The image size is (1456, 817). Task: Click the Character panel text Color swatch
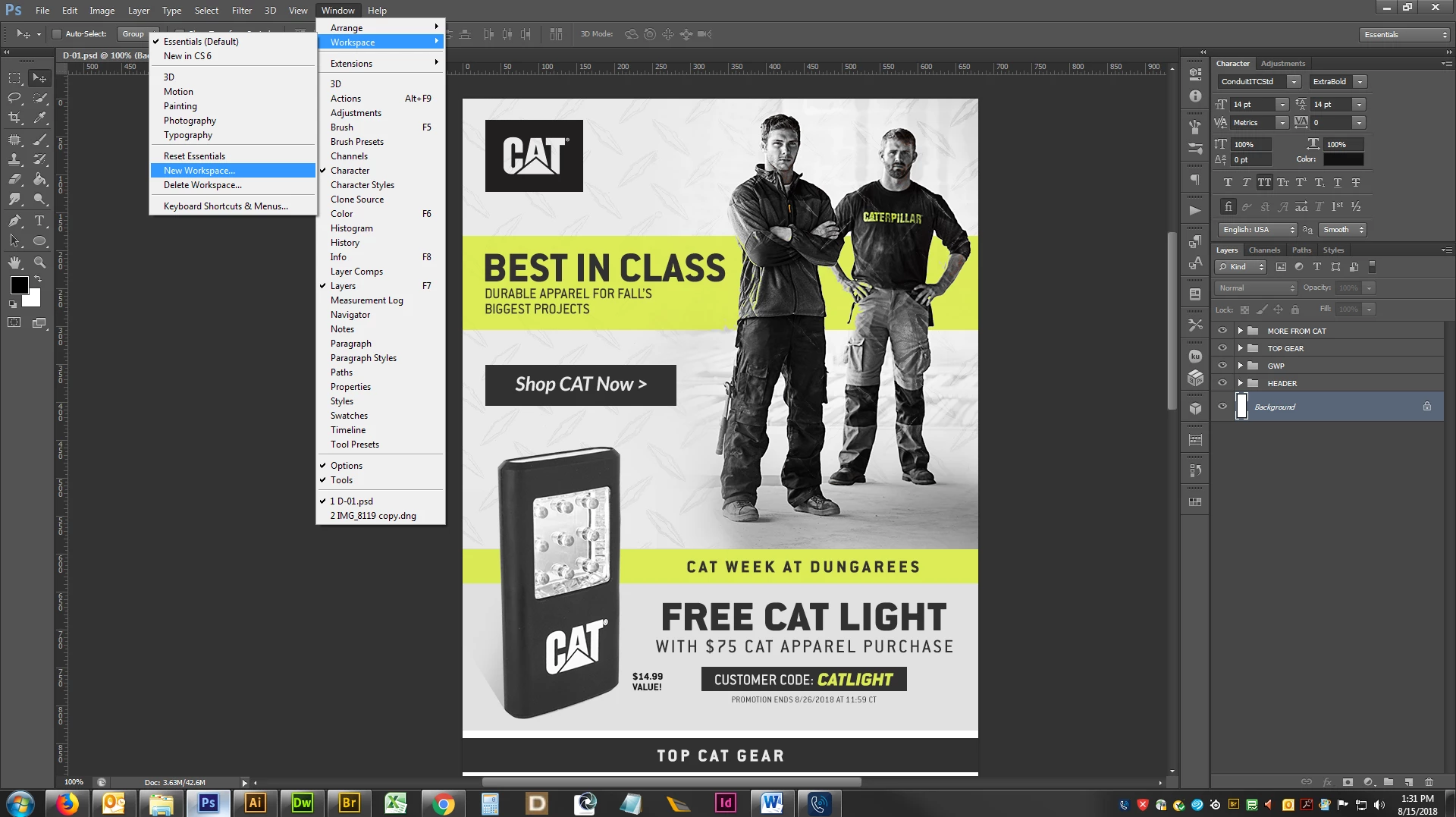[1343, 159]
